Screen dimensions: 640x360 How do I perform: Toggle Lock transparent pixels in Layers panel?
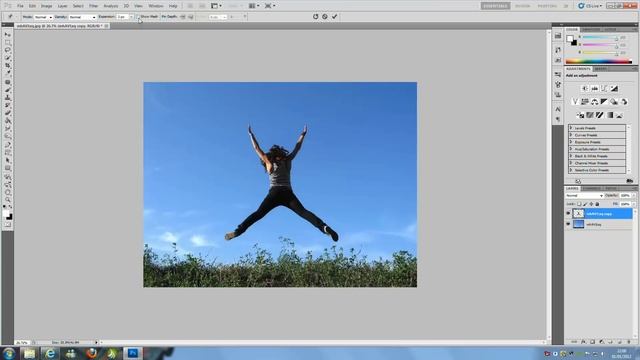(579, 204)
